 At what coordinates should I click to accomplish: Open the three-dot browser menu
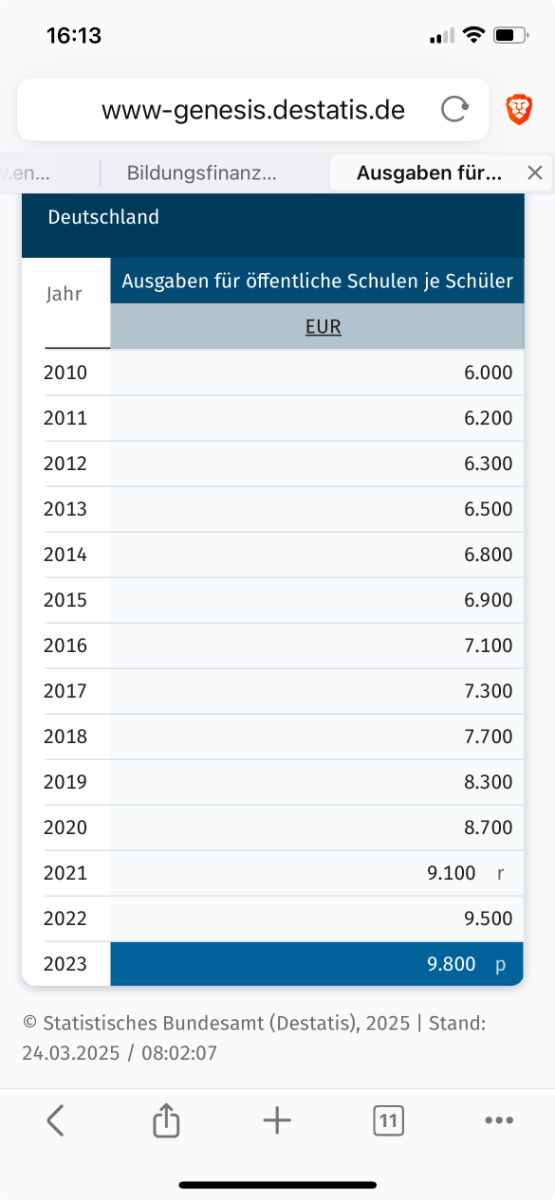(499, 1121)
